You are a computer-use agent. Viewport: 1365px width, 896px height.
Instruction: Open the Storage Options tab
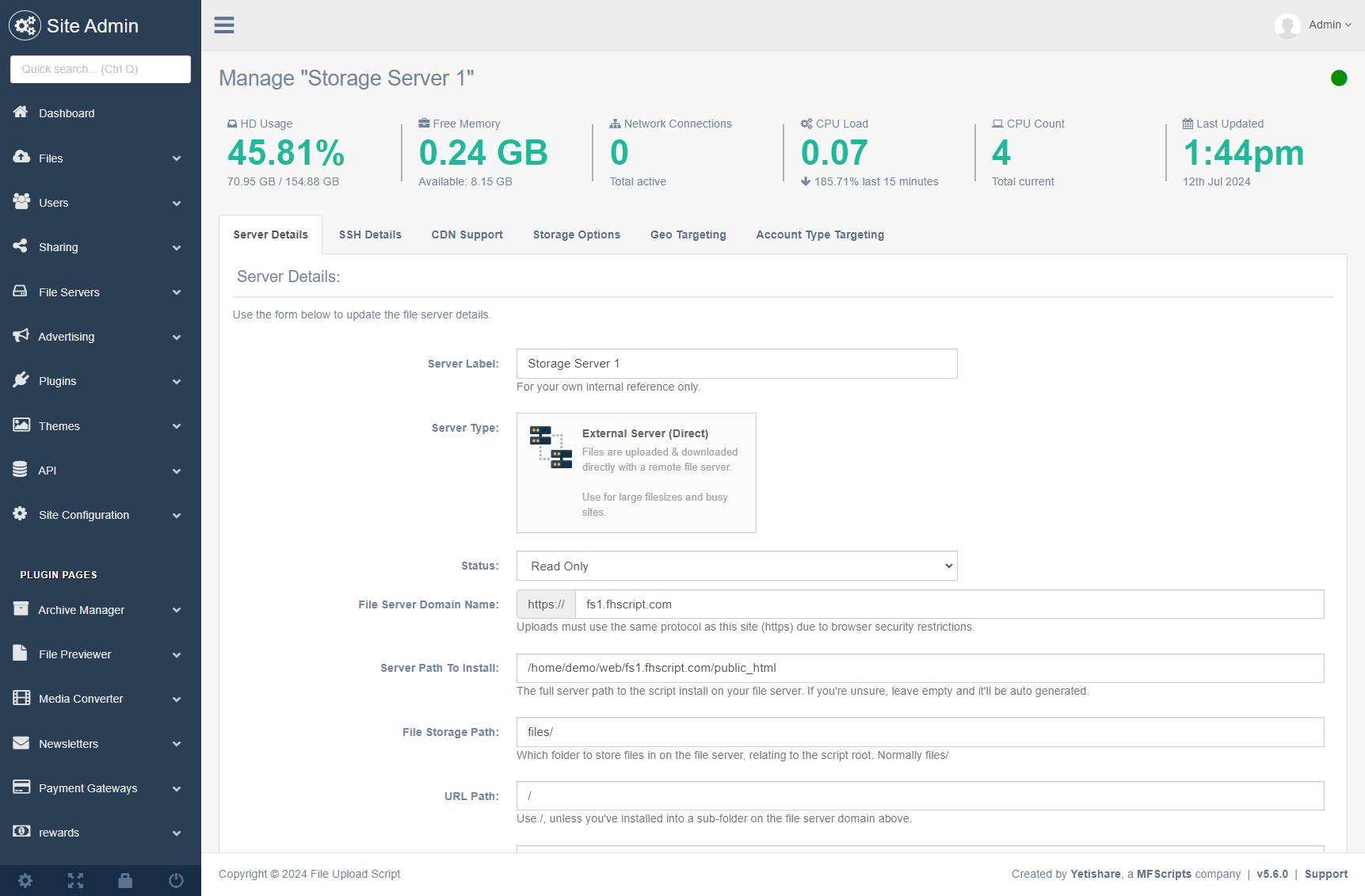tap(576, 234)
